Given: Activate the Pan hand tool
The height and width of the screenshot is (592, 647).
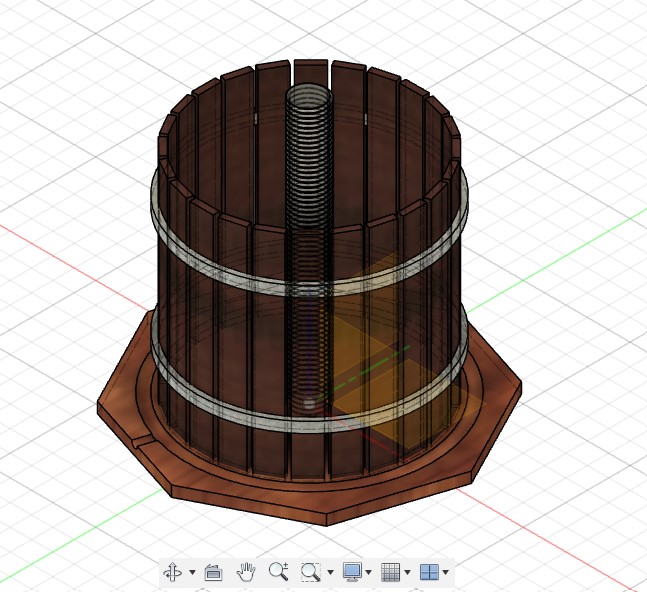Looking at the screenshot, I should [246, 572].
